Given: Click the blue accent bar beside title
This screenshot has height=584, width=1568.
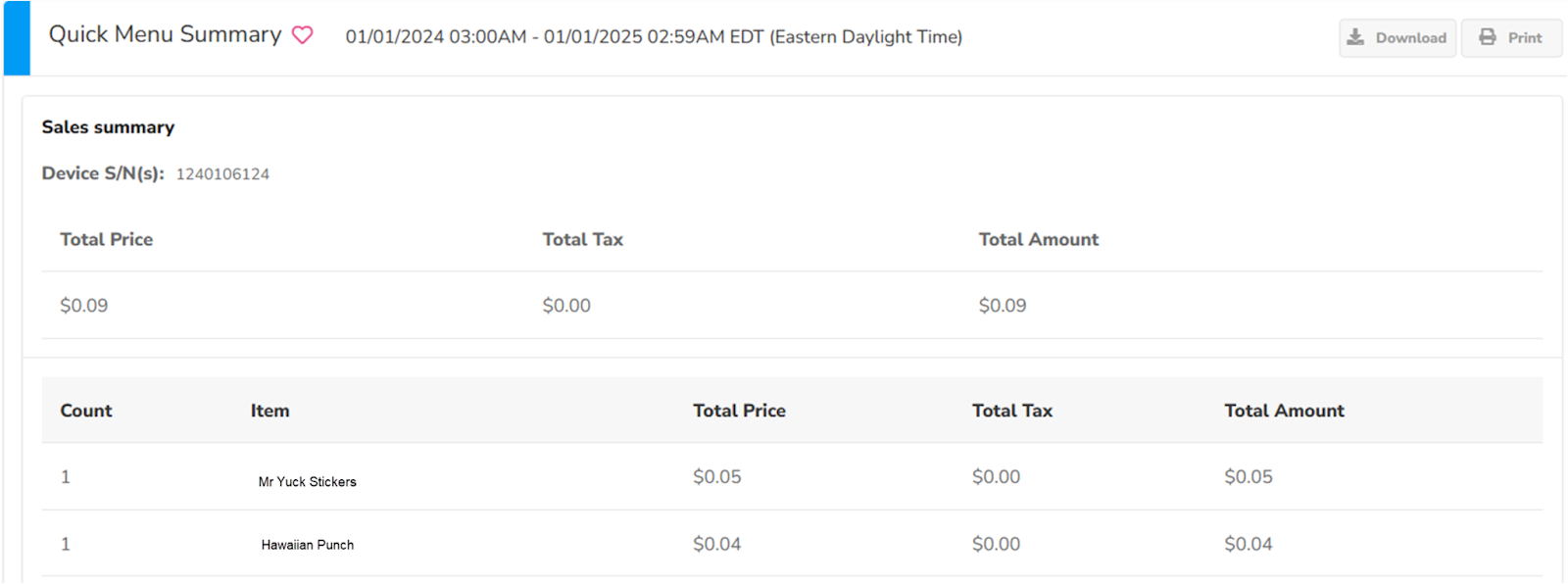Looking at the screenshot, I should (x=17, y=38).
